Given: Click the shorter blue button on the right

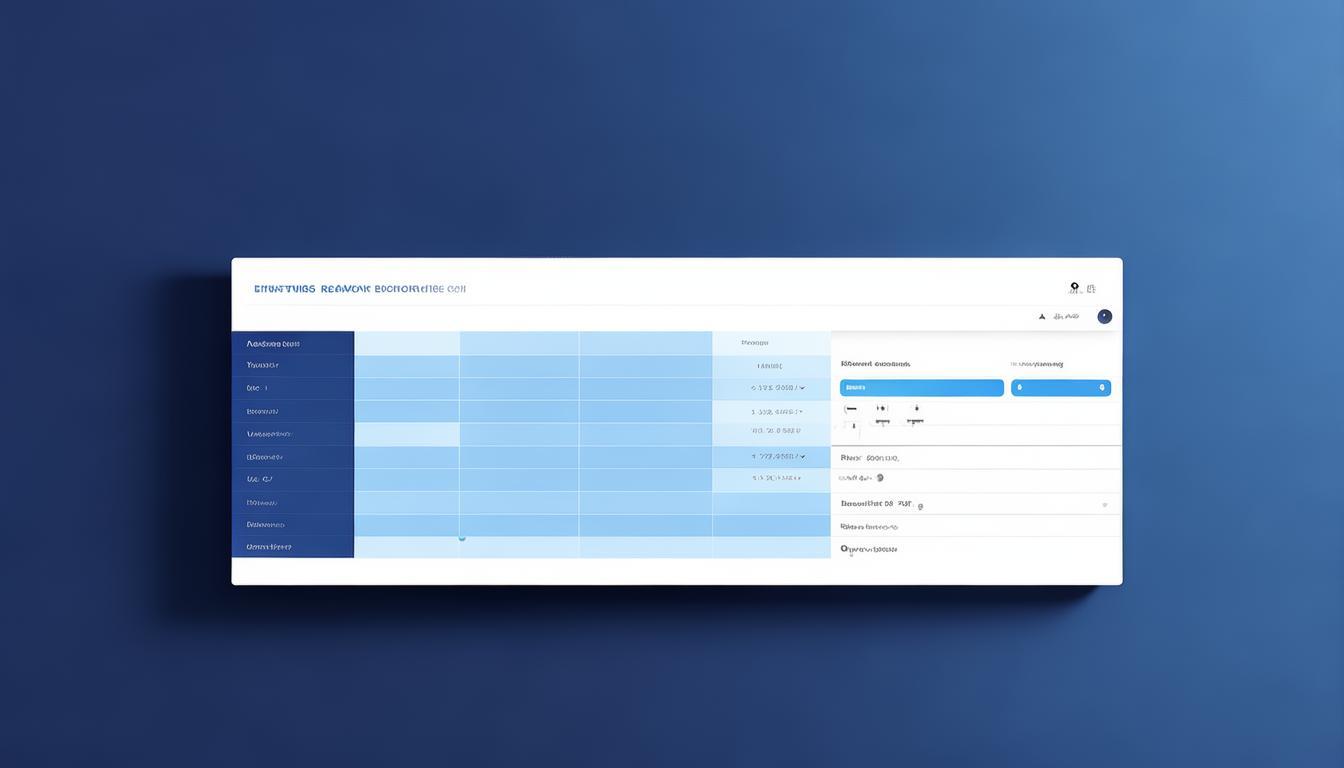Looking at the screenshot, I should point(1060,388).
